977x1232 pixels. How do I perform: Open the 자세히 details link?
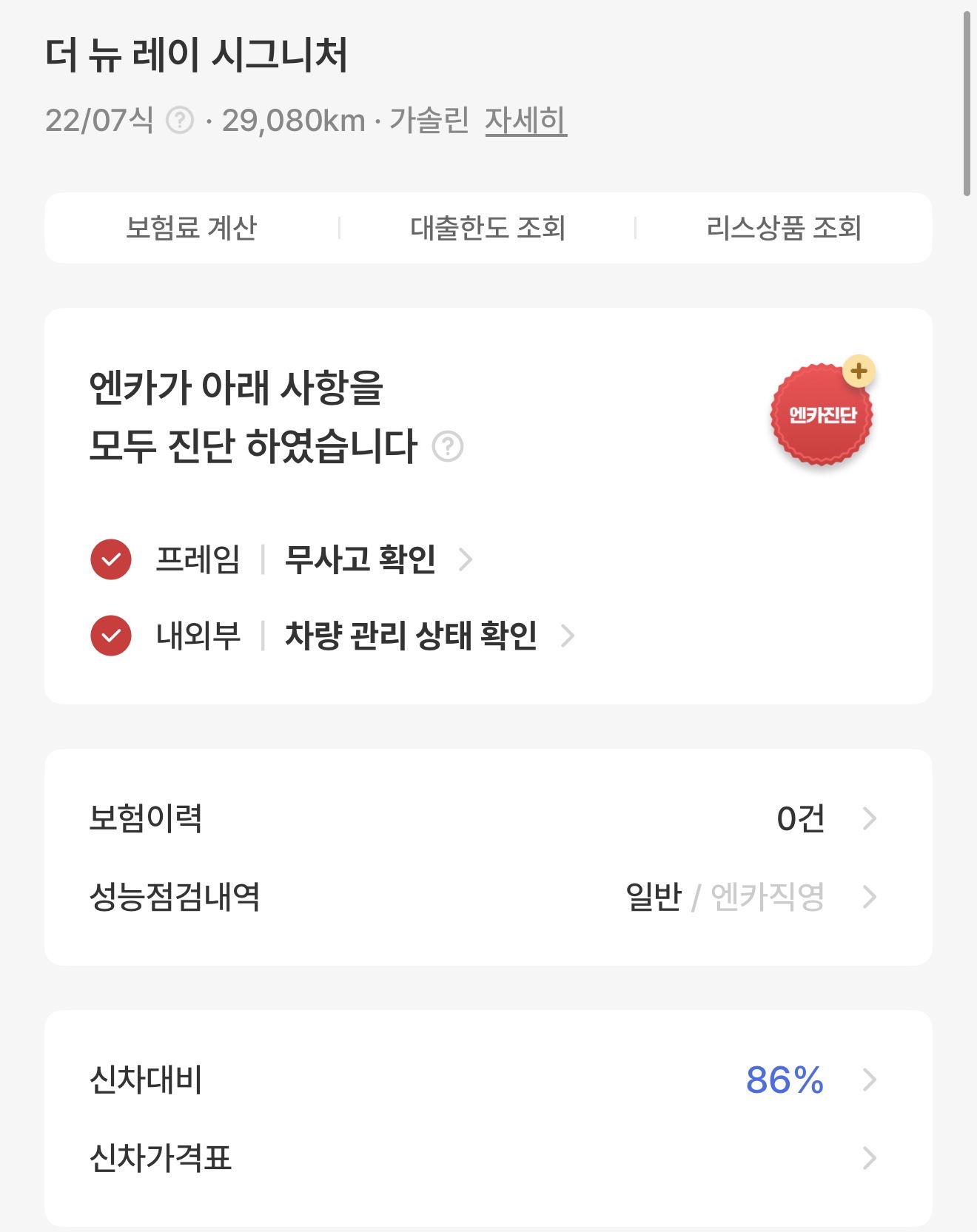tap(526, 120)
